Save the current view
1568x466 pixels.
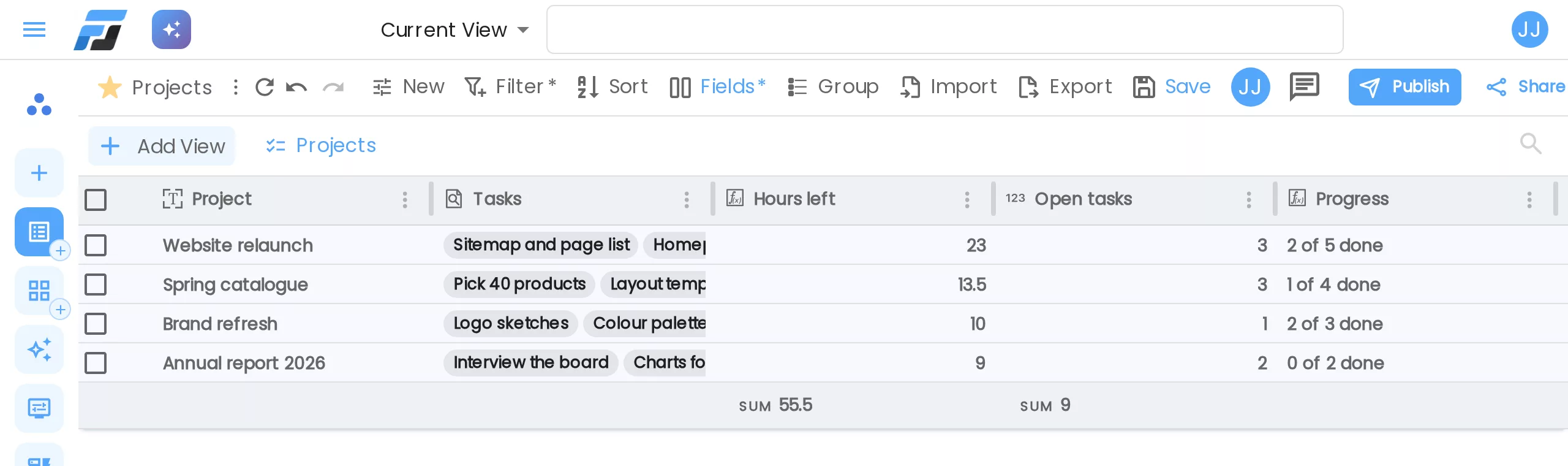tap(1172, 86)
